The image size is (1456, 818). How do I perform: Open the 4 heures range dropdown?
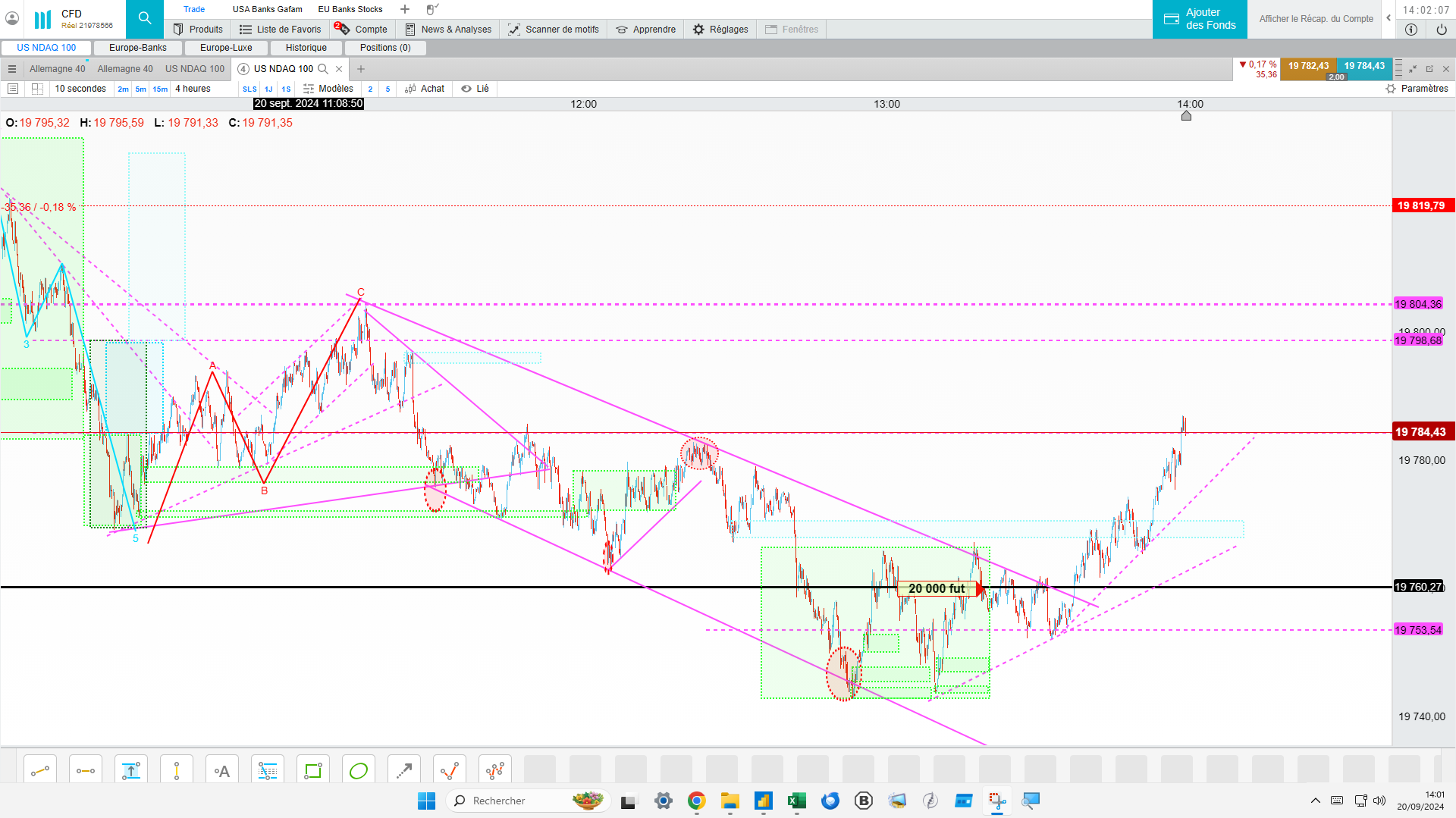pos(193,89)
